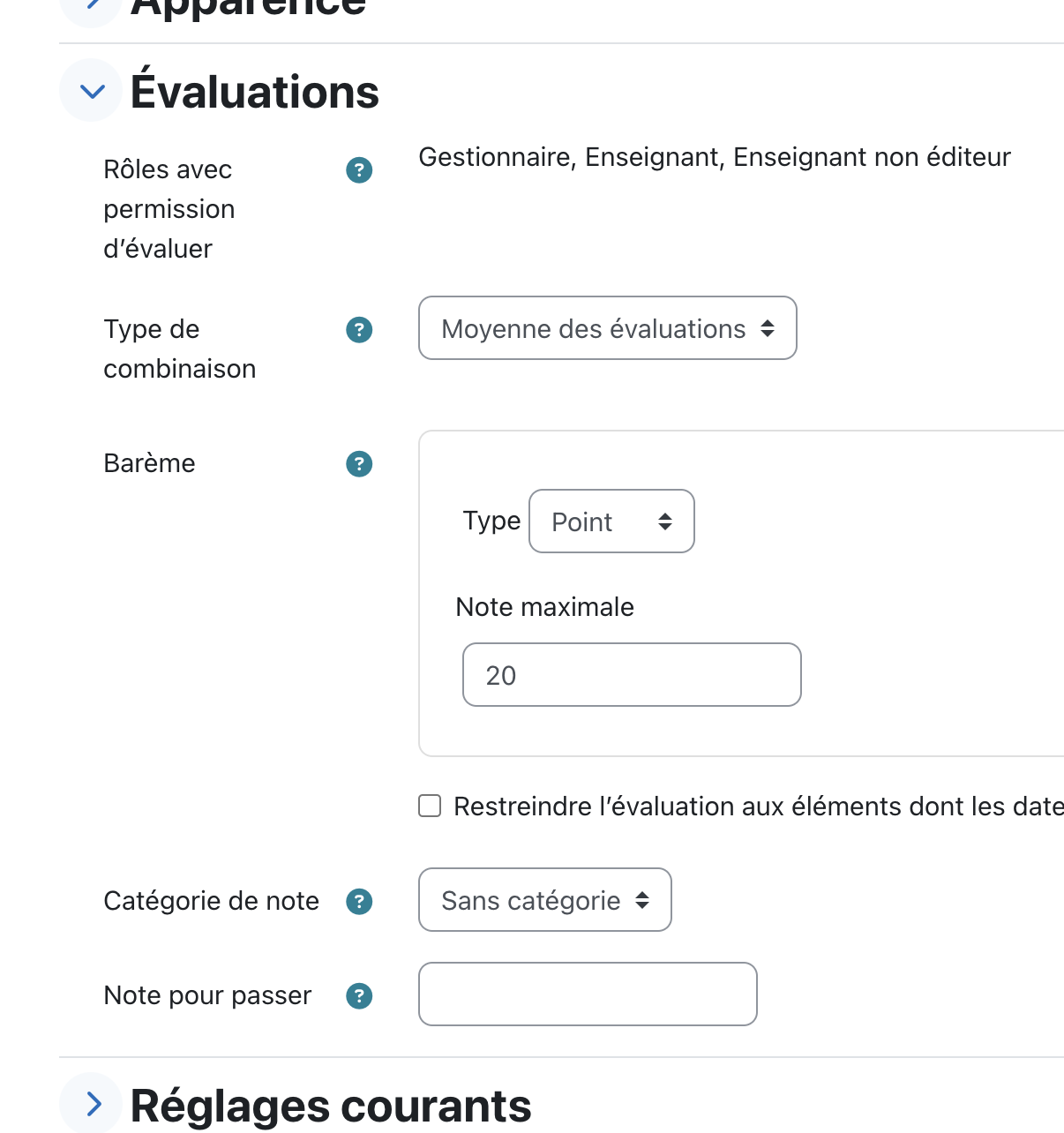This screenshot has width=1064, height=1133.
Task: Show help for Note pour passer
Action: (x=359, y=995)
